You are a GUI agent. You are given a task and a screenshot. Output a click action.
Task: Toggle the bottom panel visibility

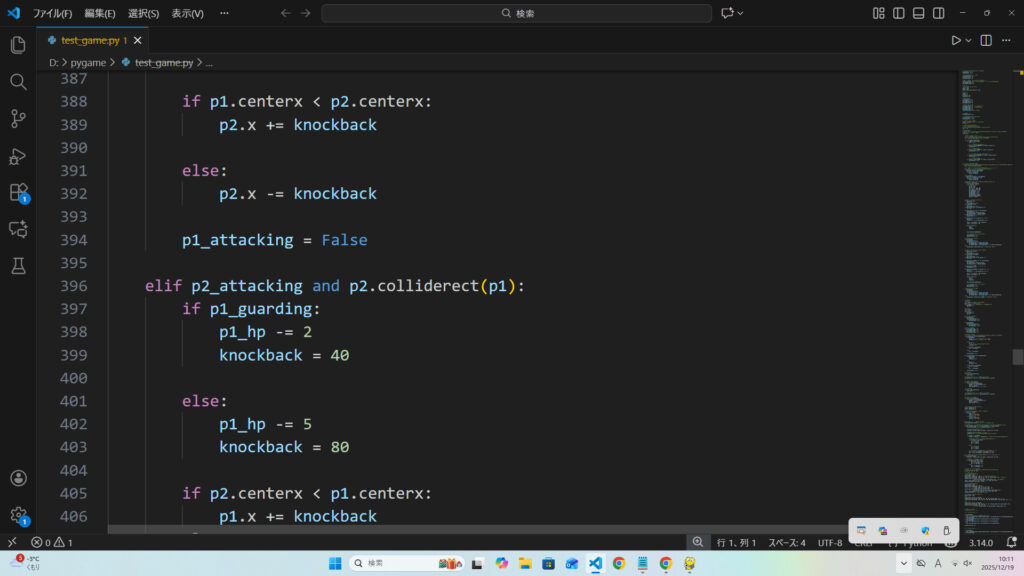point(919,13)
